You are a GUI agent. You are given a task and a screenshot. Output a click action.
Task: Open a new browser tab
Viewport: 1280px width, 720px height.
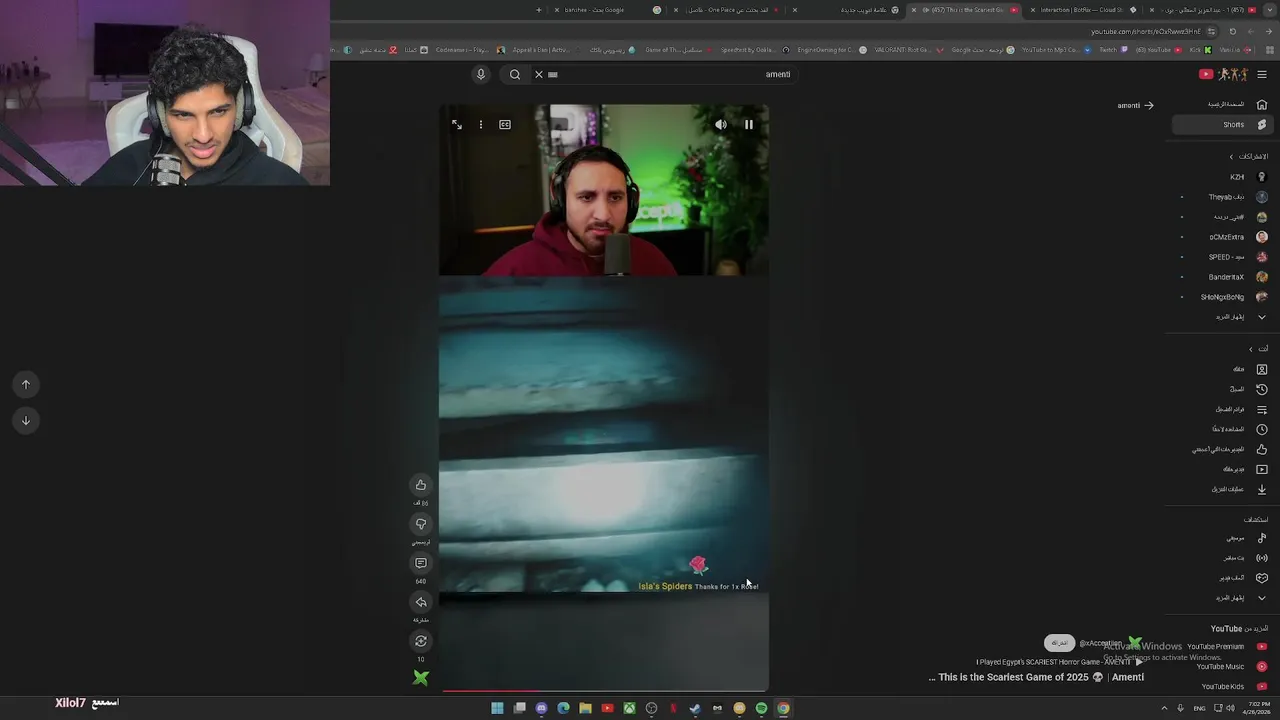[x=539, y=10]
